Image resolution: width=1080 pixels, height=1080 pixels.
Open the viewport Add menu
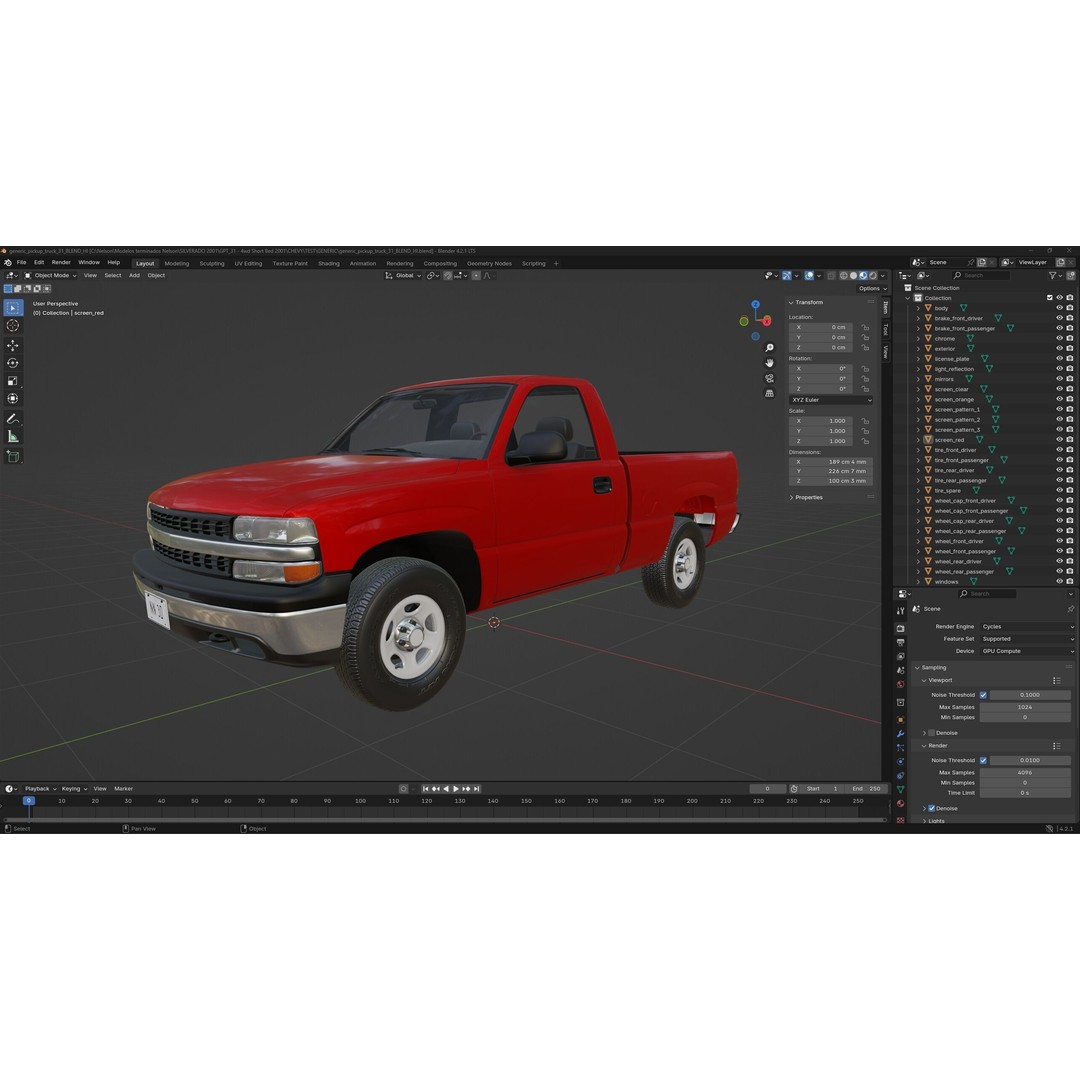(x=134, y=276)
